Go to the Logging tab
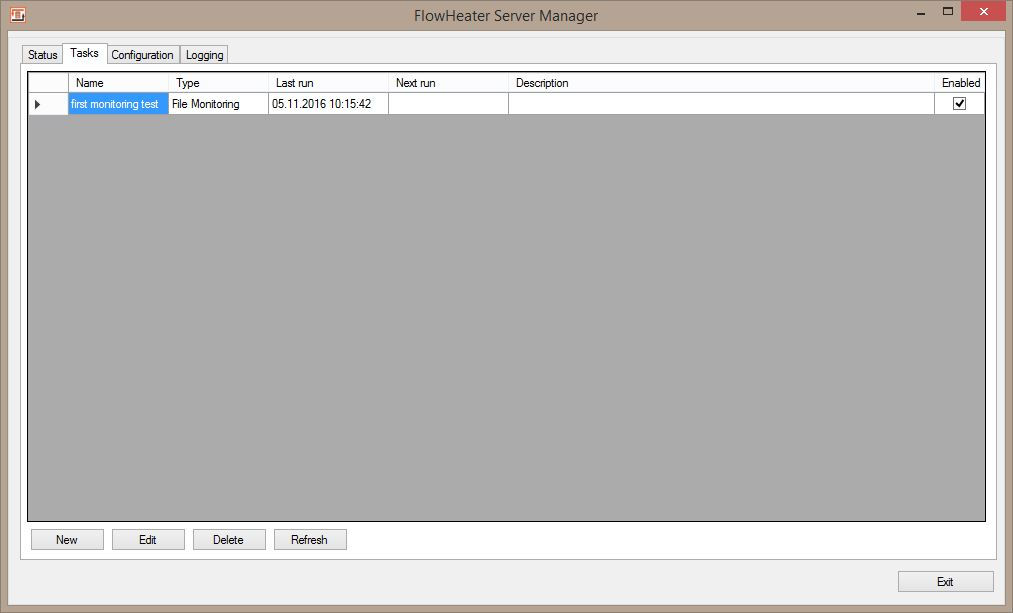This screenshot has width=1013, height=613. coord(204,55)
